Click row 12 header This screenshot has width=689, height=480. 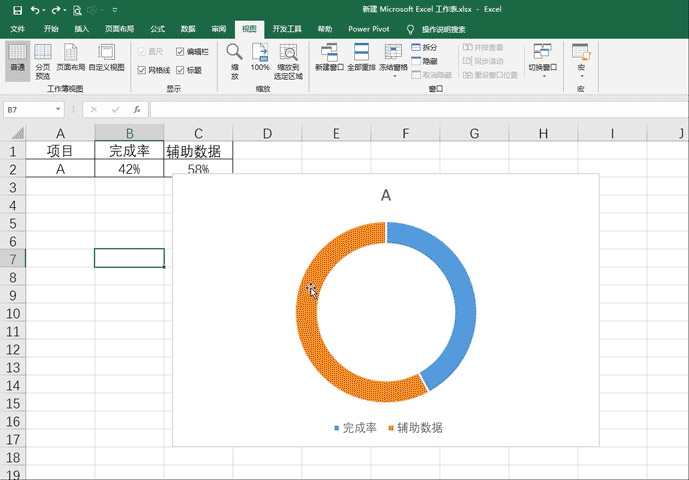[x=13, y=349]
